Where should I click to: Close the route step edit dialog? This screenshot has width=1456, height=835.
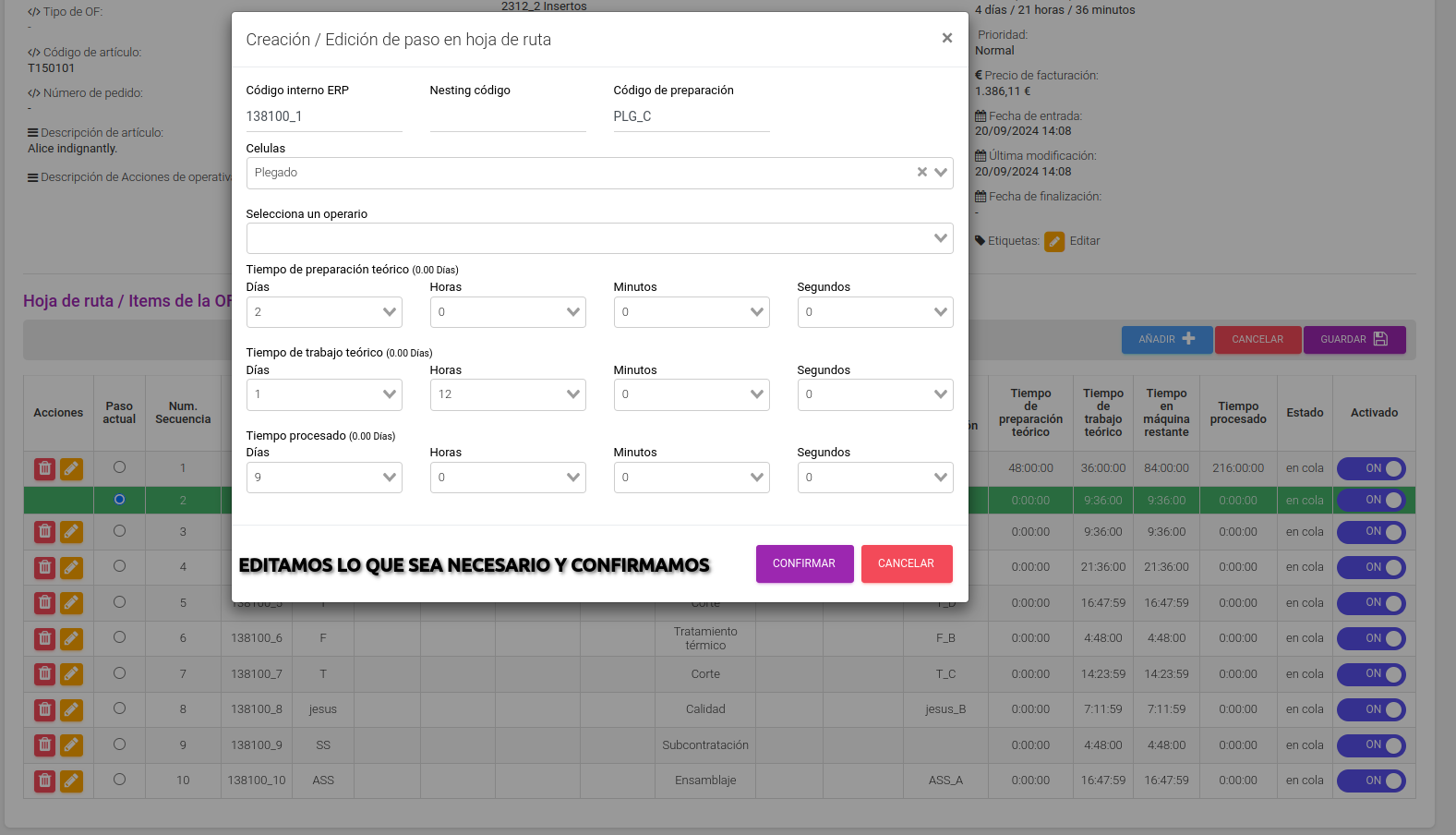pyautogui.click(x=946, y=38)
